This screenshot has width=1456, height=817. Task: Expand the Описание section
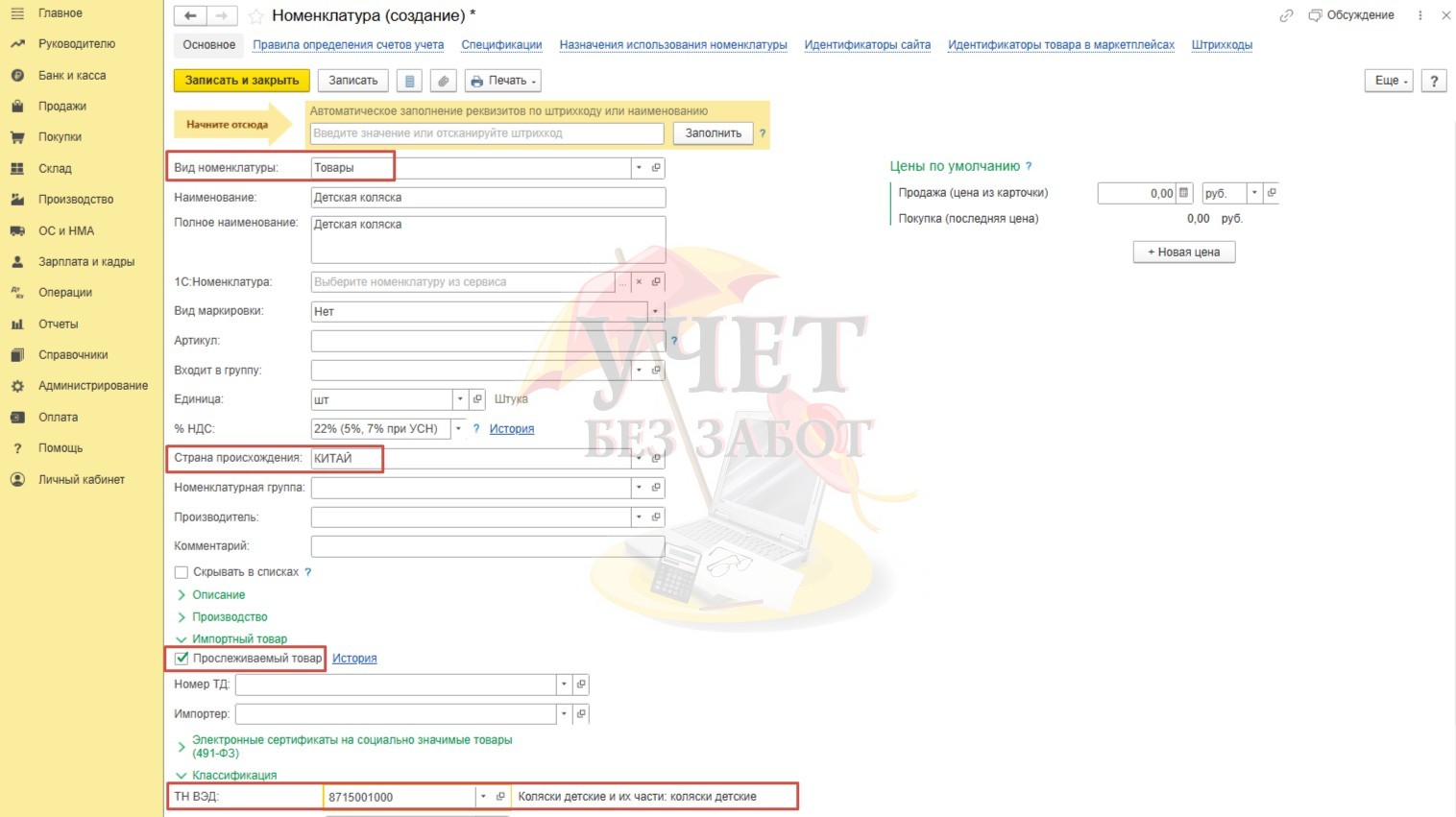pyautogui.click(x=218, y=595)
